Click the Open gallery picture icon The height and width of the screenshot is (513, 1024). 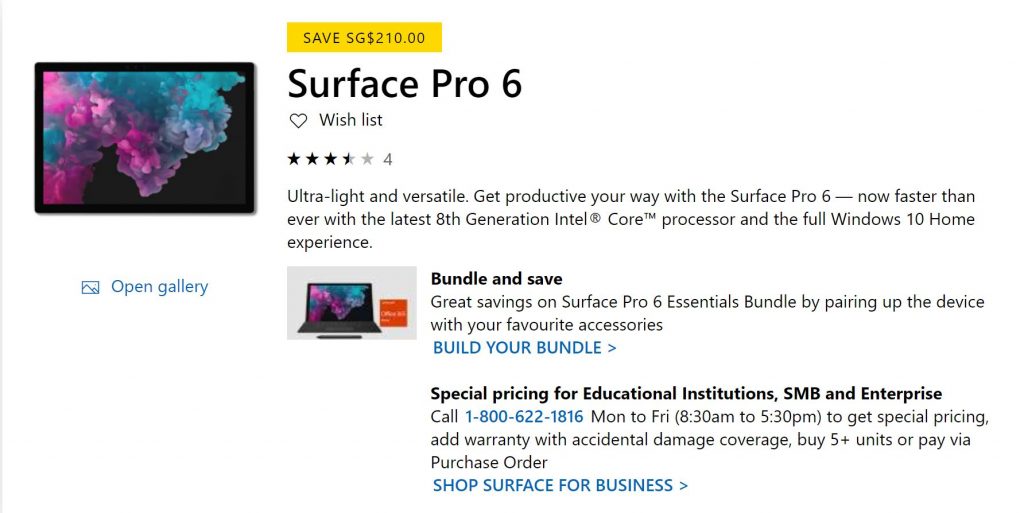point(91,288)
